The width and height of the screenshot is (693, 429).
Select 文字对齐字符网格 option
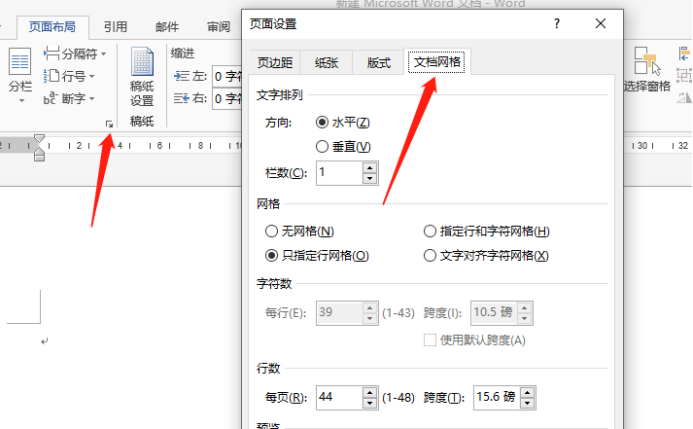pos(486,255)
